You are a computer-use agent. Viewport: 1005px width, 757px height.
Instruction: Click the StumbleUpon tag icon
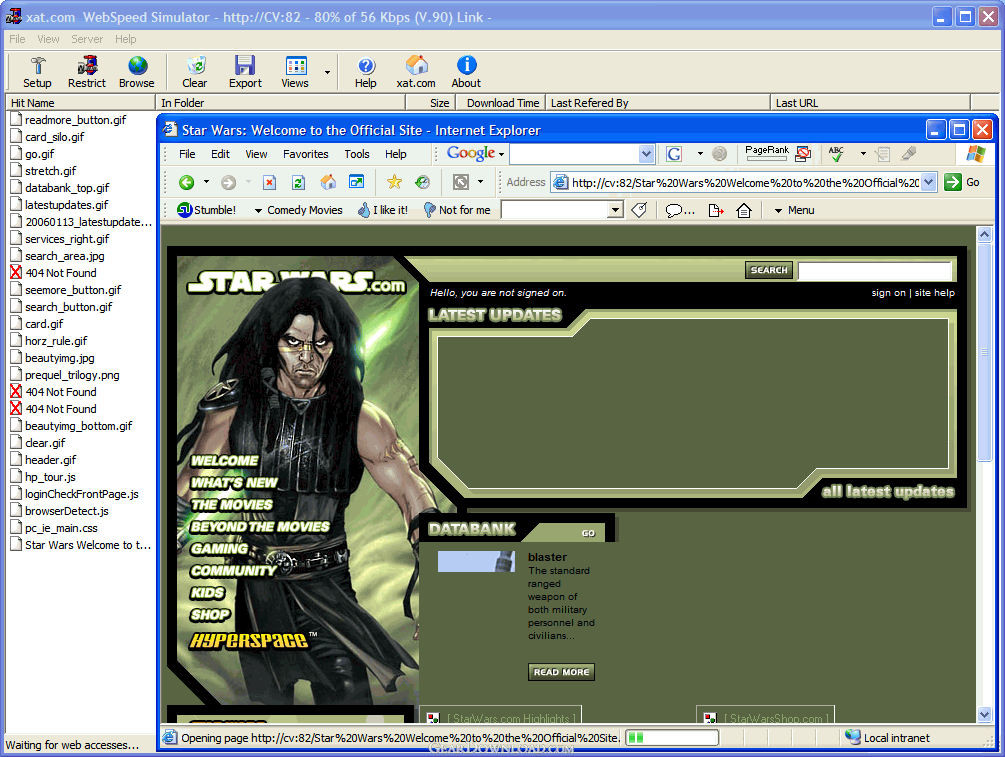(x=639, y=210)
